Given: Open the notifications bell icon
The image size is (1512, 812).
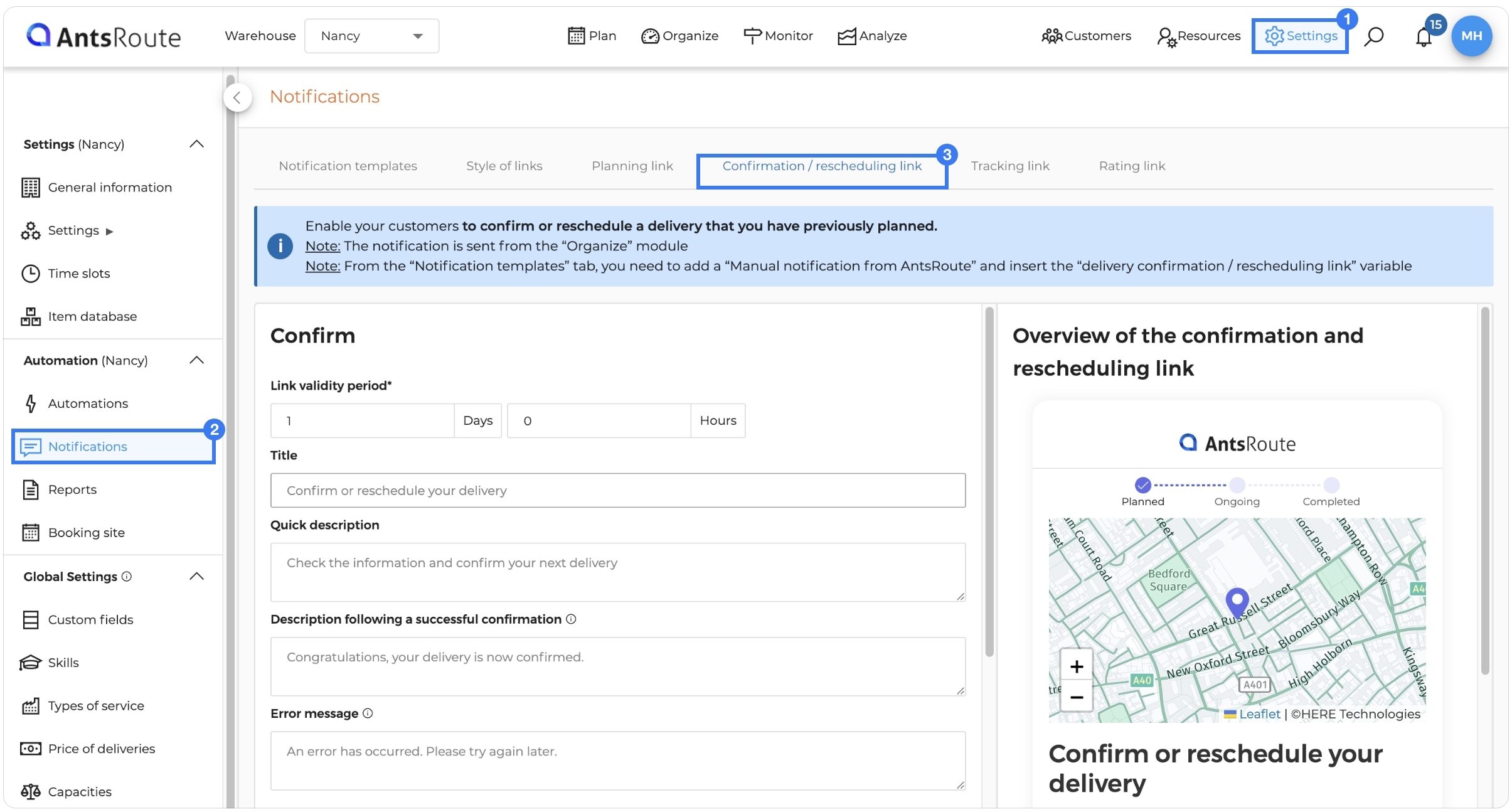Looking at the screenshot, I should (x=1424, y=37).
